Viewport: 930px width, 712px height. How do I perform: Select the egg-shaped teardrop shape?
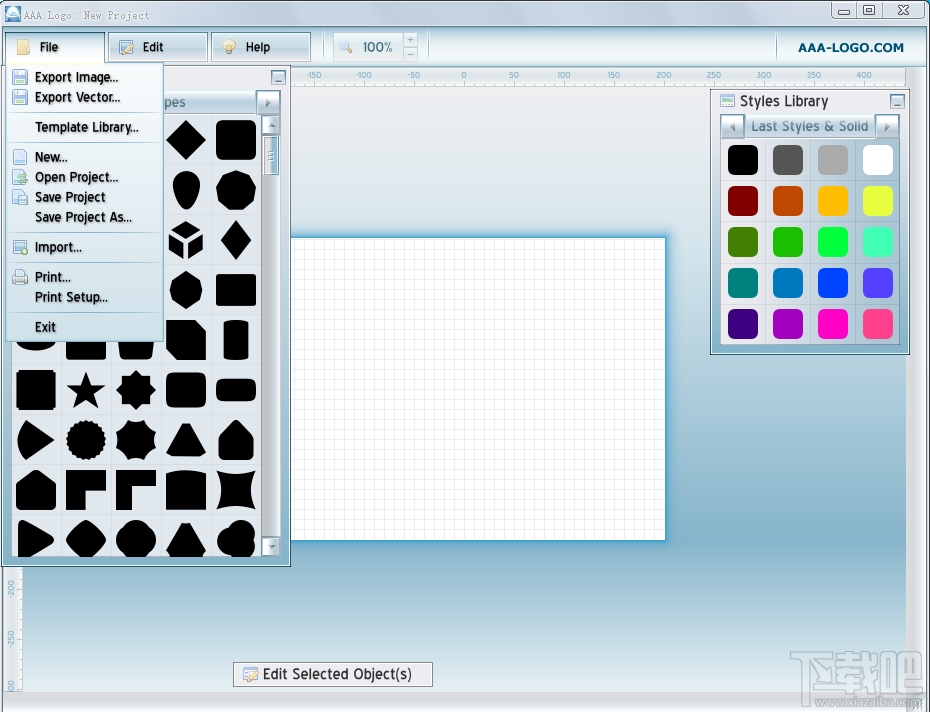[186, 190]
